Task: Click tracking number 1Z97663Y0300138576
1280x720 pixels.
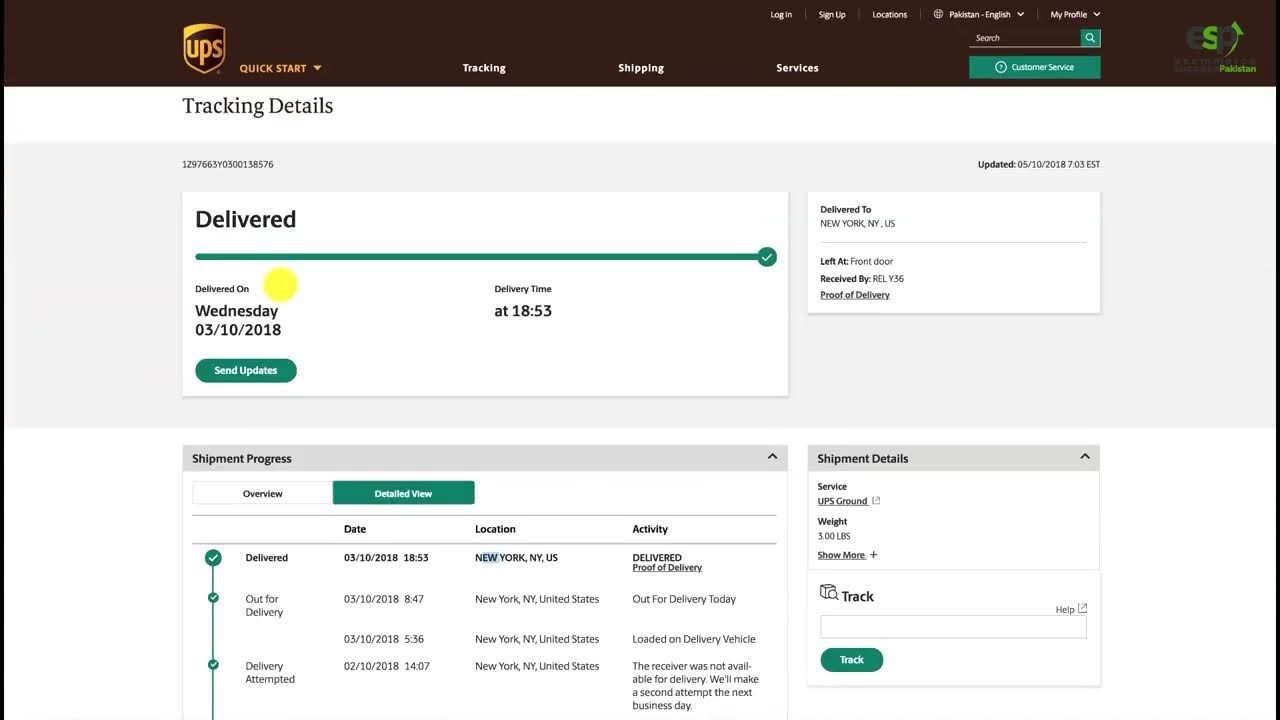Action: (x=228, y=164)
